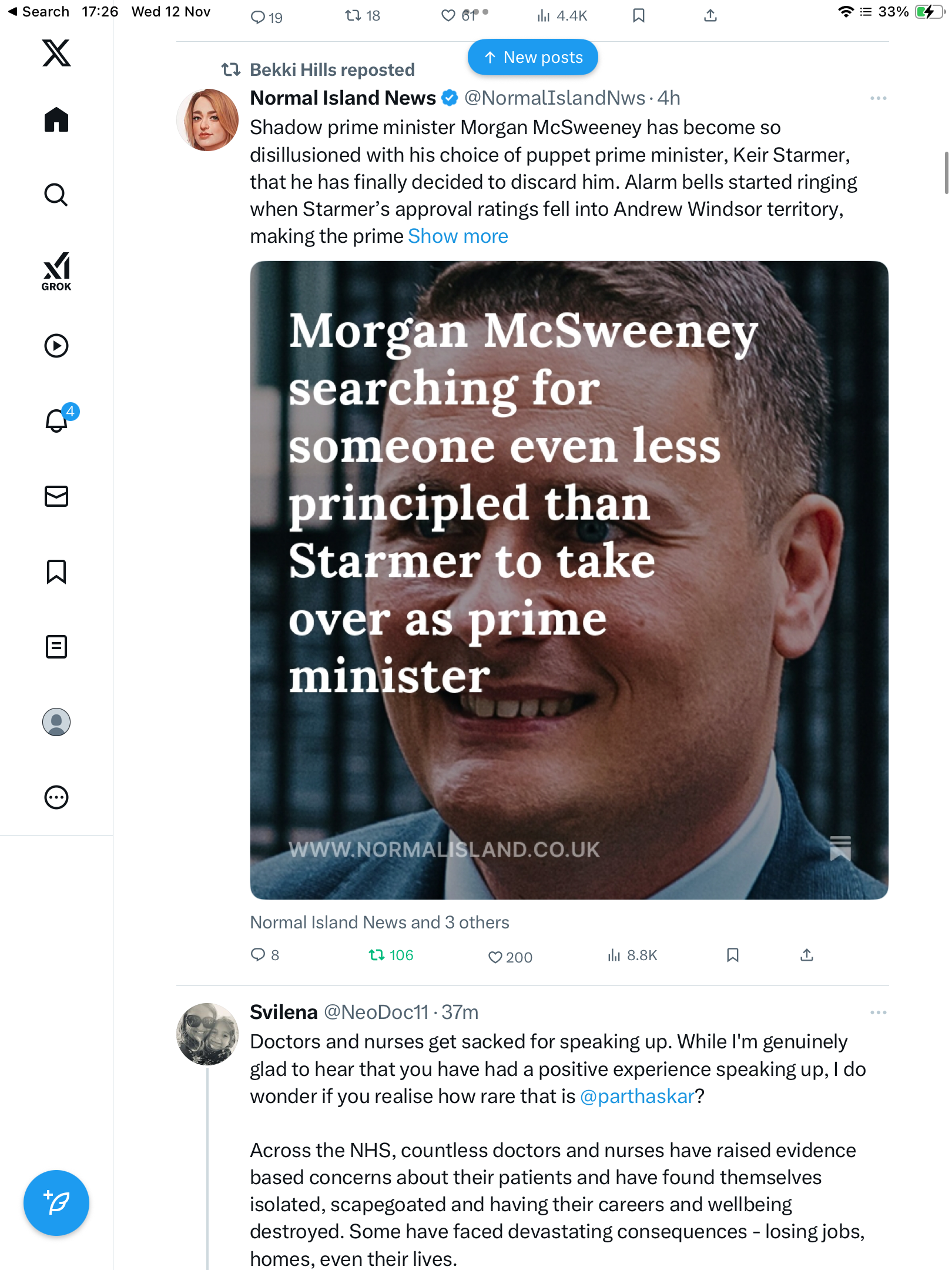Open the Morgan McSweeney headline image

click(569, 580)
